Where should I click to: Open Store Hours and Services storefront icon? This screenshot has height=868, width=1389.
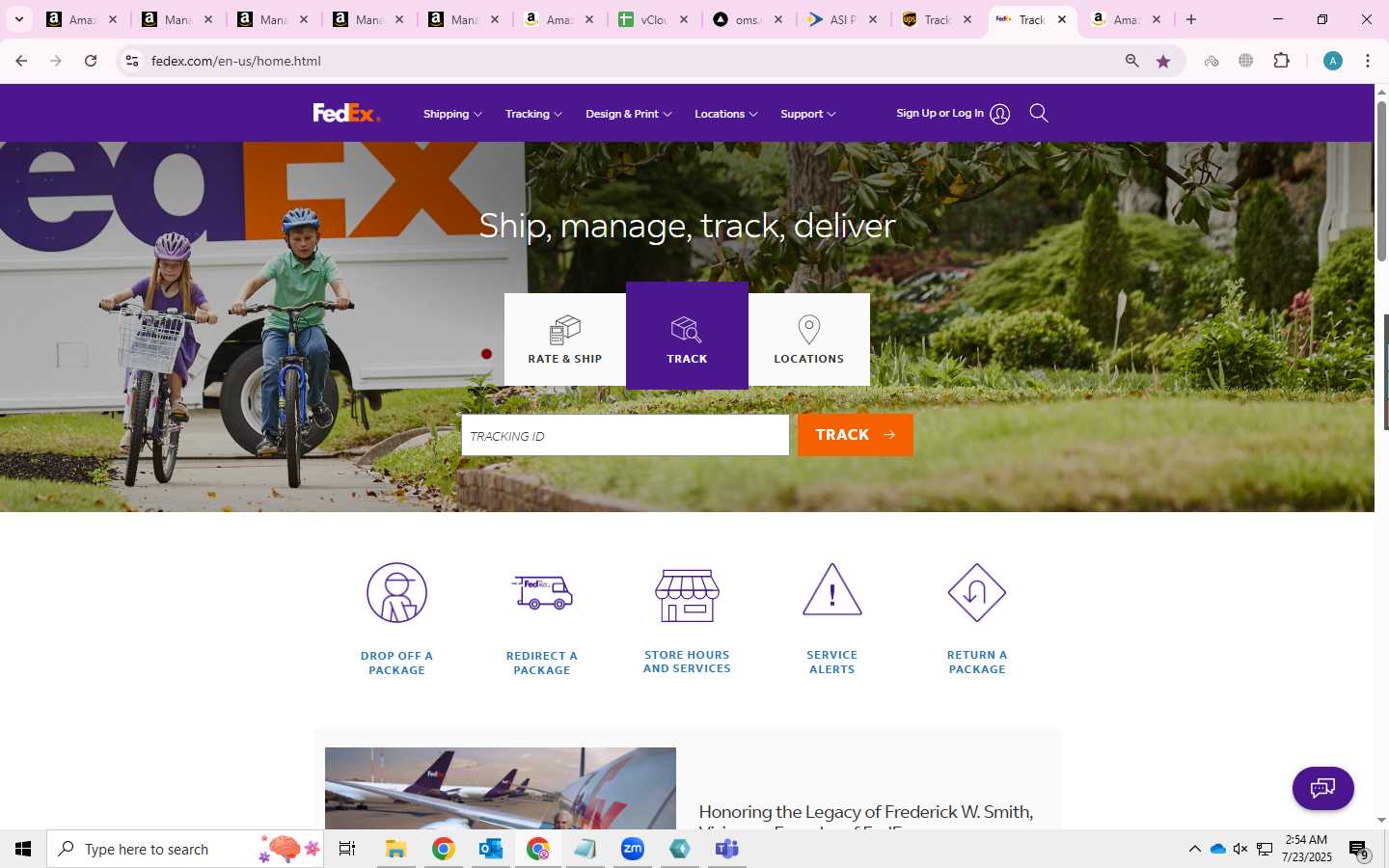tap(687, 595)
